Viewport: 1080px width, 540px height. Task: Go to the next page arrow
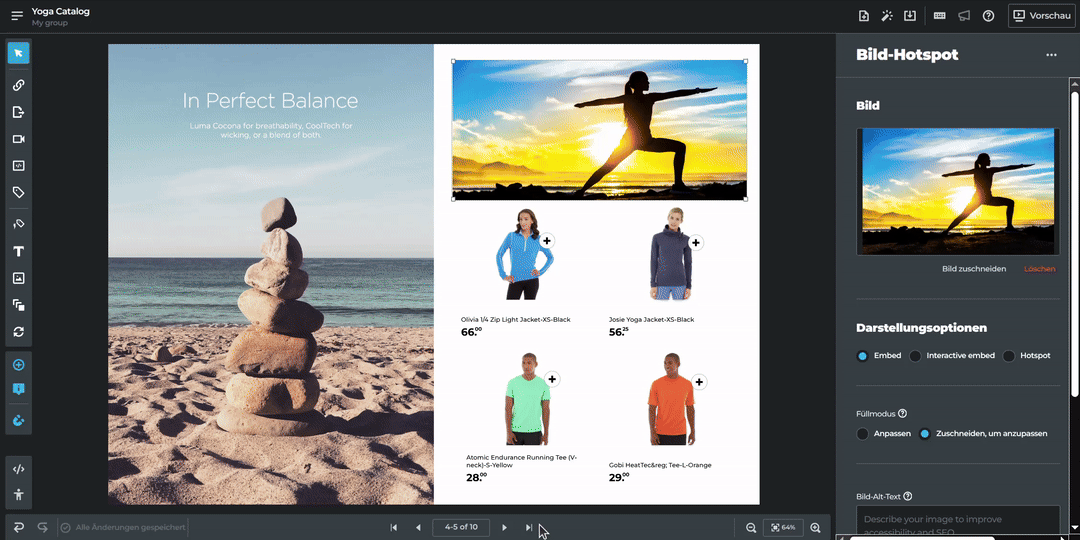coord(504,527)
